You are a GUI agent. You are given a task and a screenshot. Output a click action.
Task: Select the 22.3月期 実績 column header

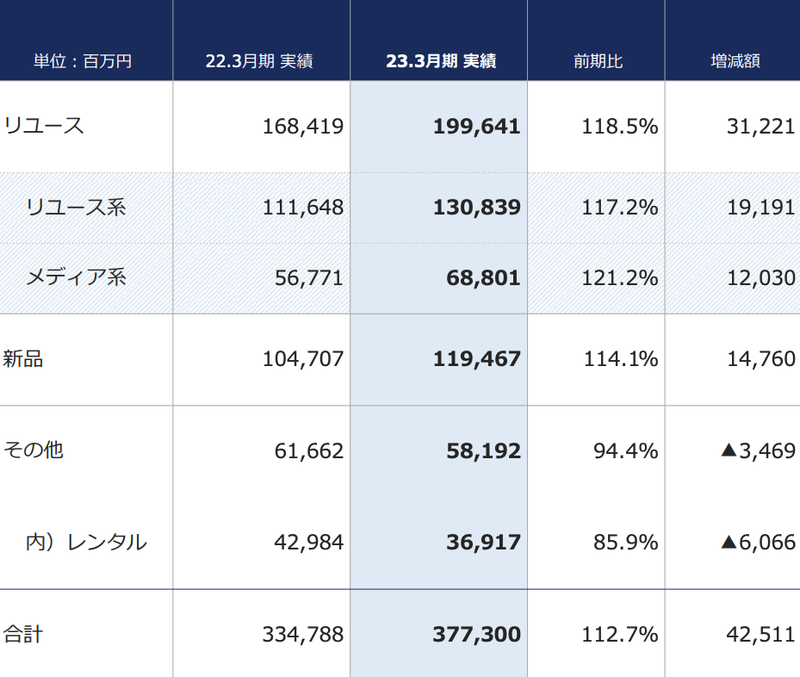259,61
